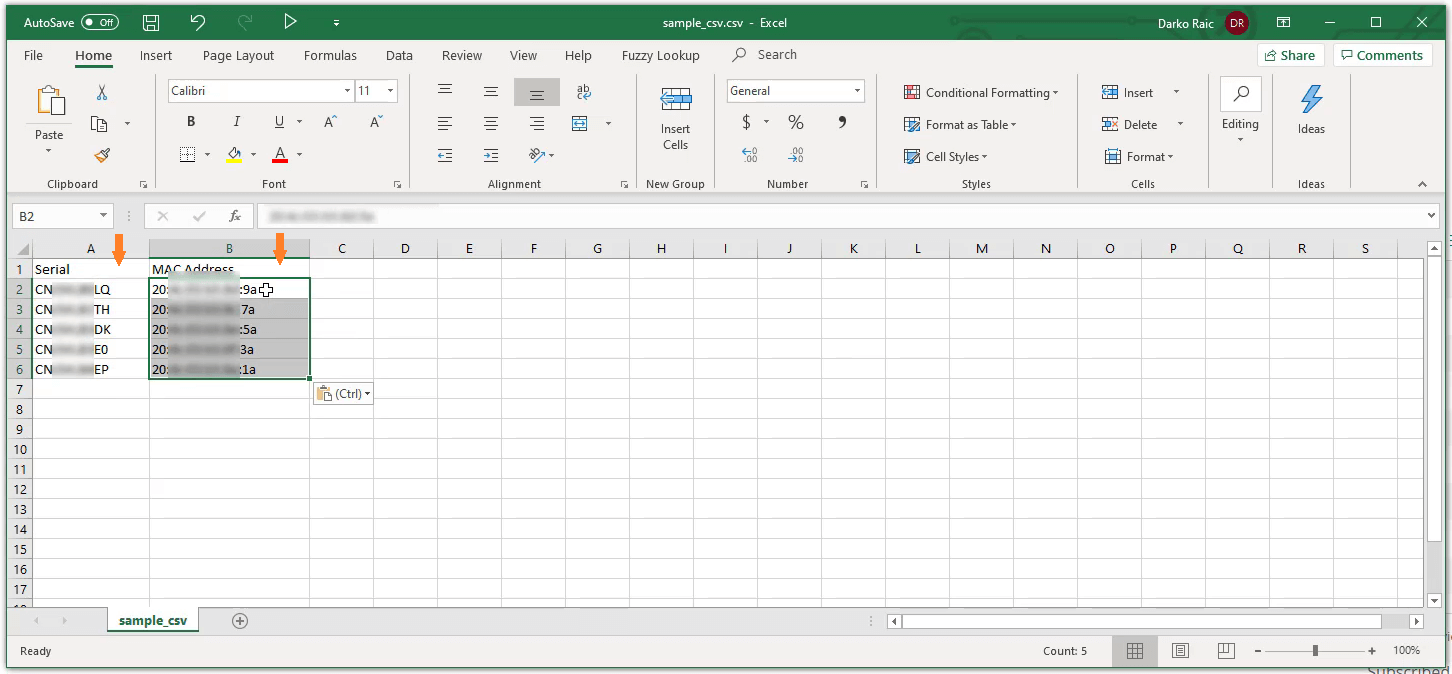Image resolution: width=1452 pixels, height=674 pixels.
Task: Open the font name dropdown
Action: tap(348, 91)
